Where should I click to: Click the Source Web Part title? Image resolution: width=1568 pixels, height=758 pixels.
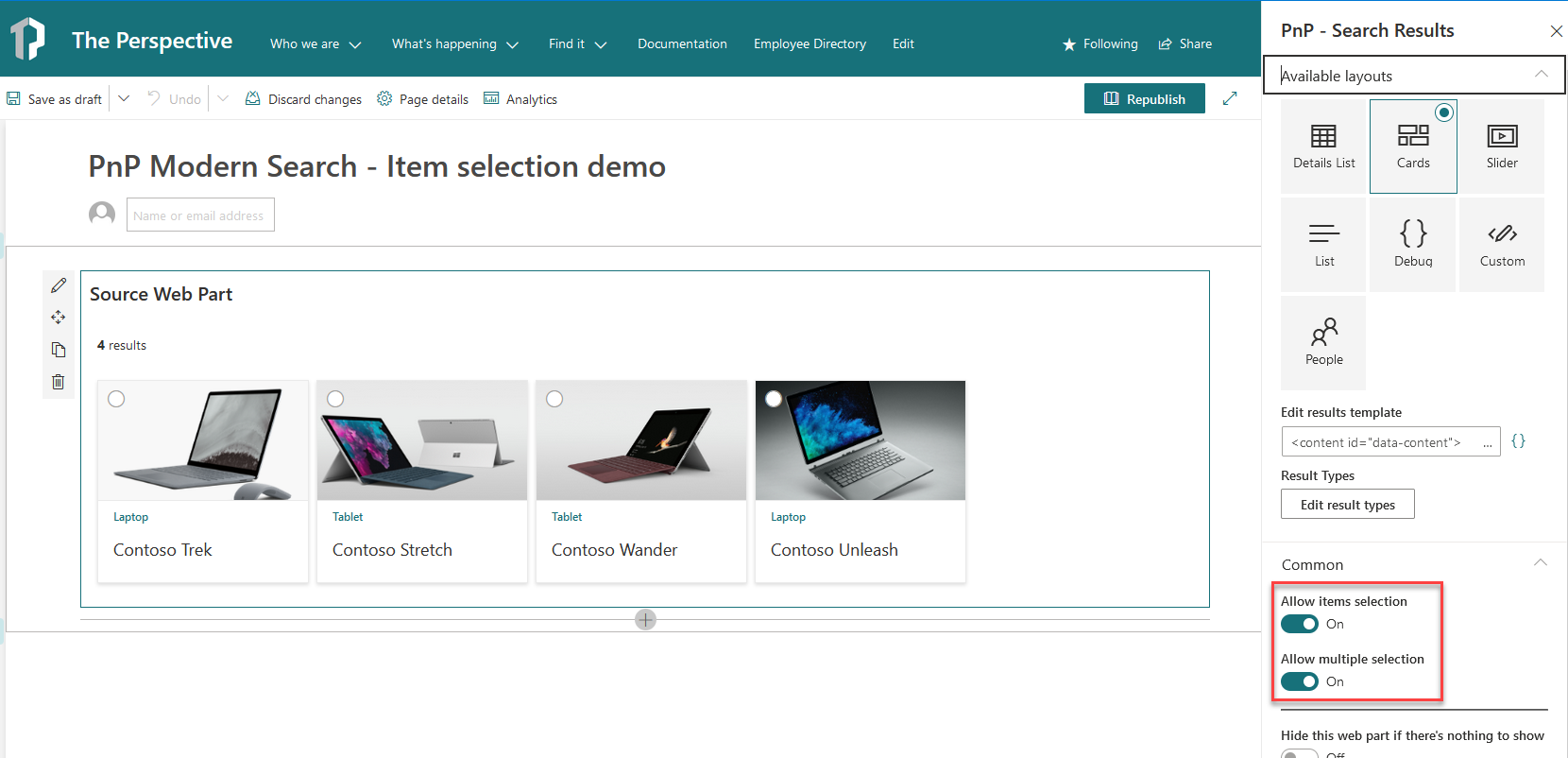click(161, 294)
